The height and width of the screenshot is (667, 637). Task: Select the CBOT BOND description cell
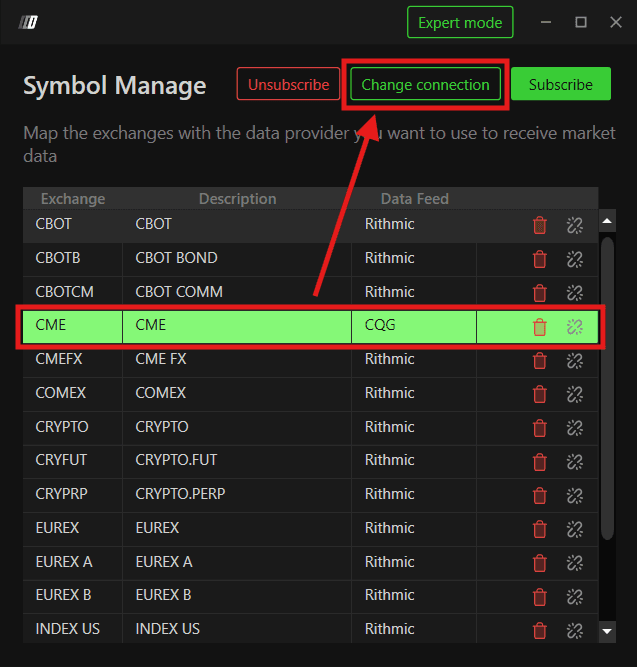pos(237,259)
